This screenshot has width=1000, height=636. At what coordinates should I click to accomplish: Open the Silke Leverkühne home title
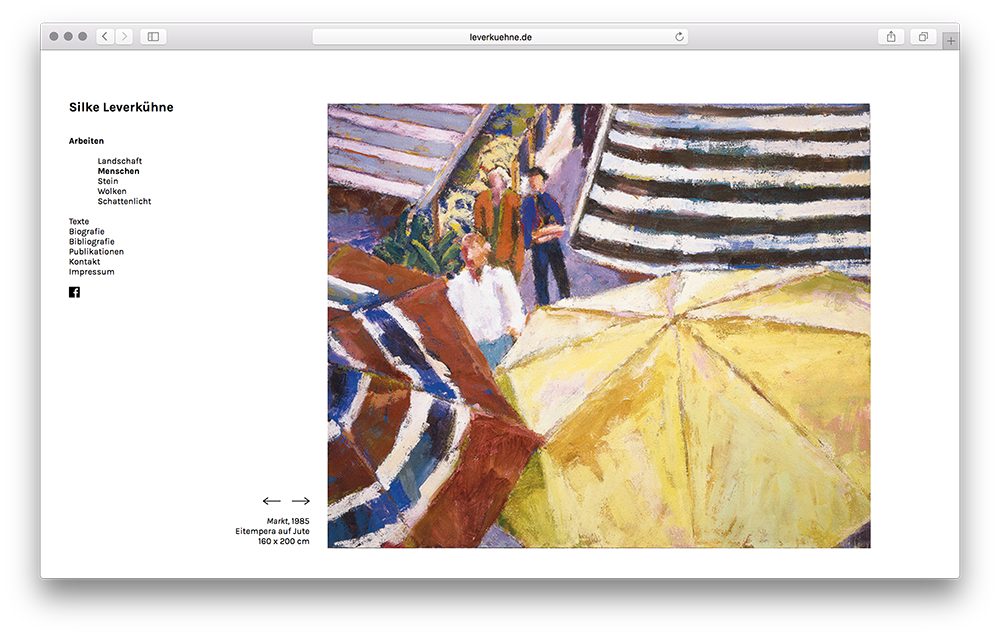tap(121, 107)
